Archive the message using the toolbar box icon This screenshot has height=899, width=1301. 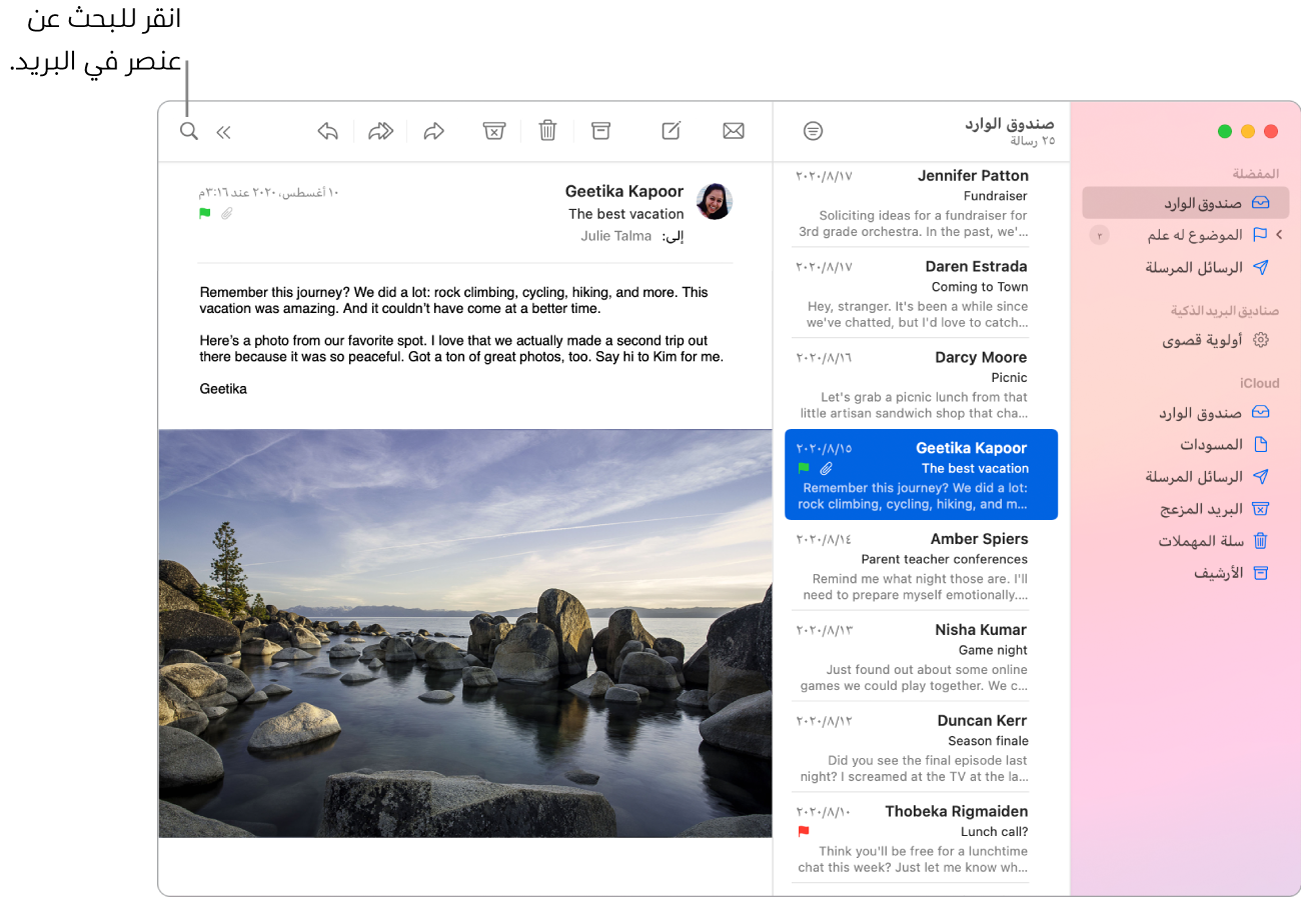pos(600,131)
